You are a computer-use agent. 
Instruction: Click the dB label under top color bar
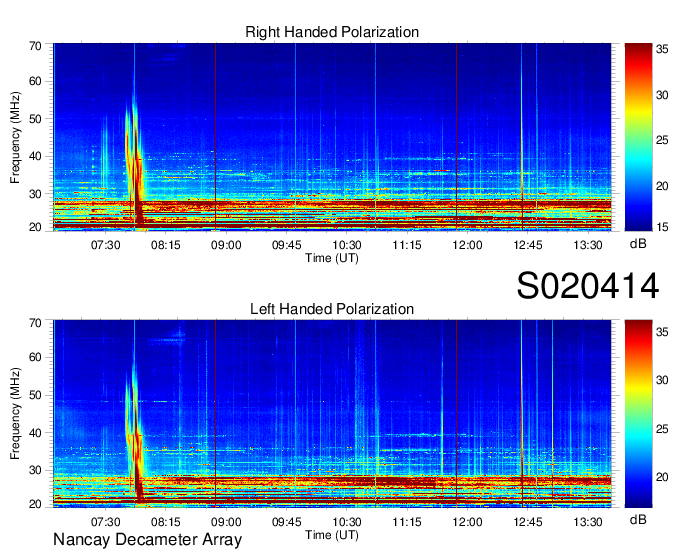pos(638,244)
